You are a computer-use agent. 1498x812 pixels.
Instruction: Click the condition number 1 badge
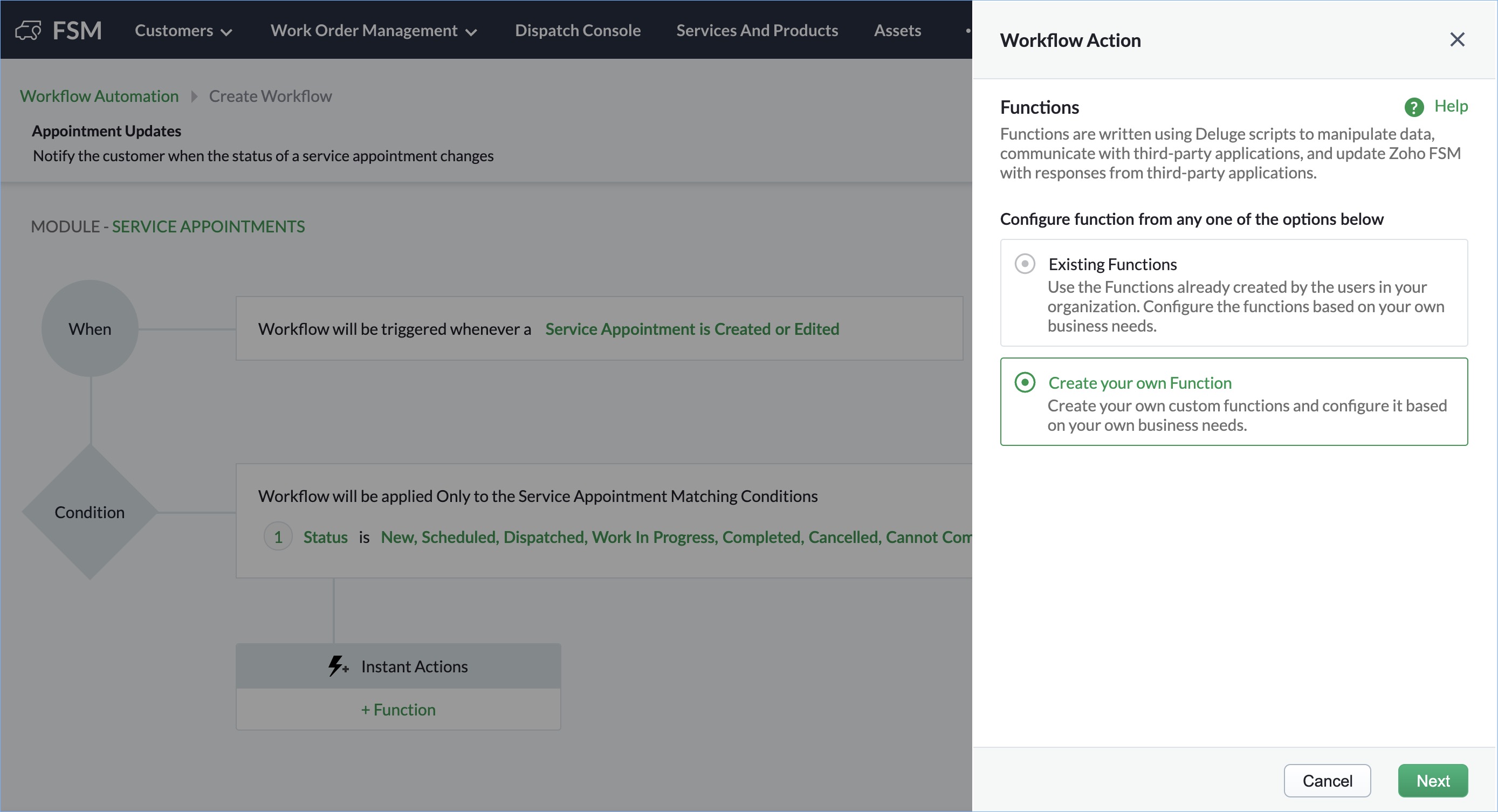tap(278, 536)
